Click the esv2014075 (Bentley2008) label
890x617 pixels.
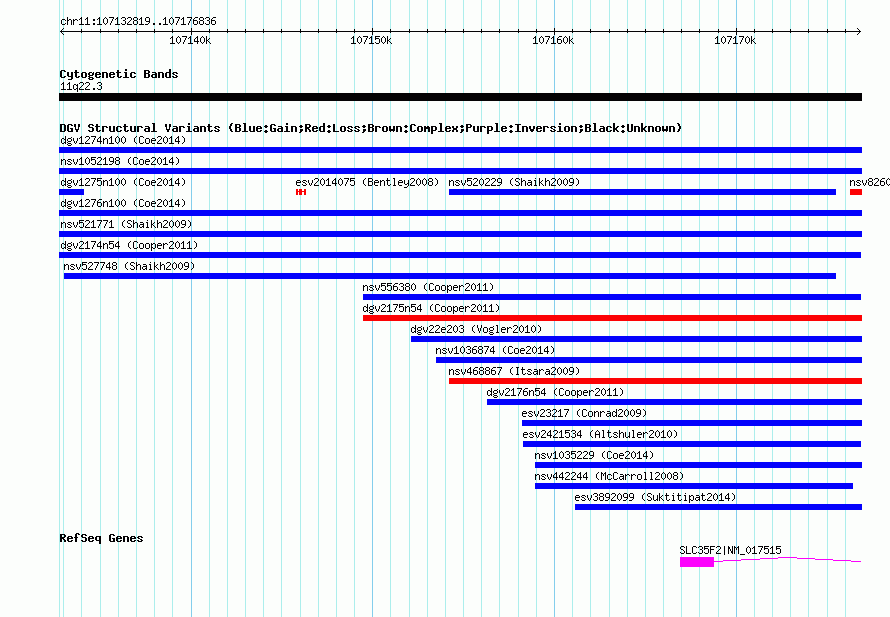click(x=367, y=182)
